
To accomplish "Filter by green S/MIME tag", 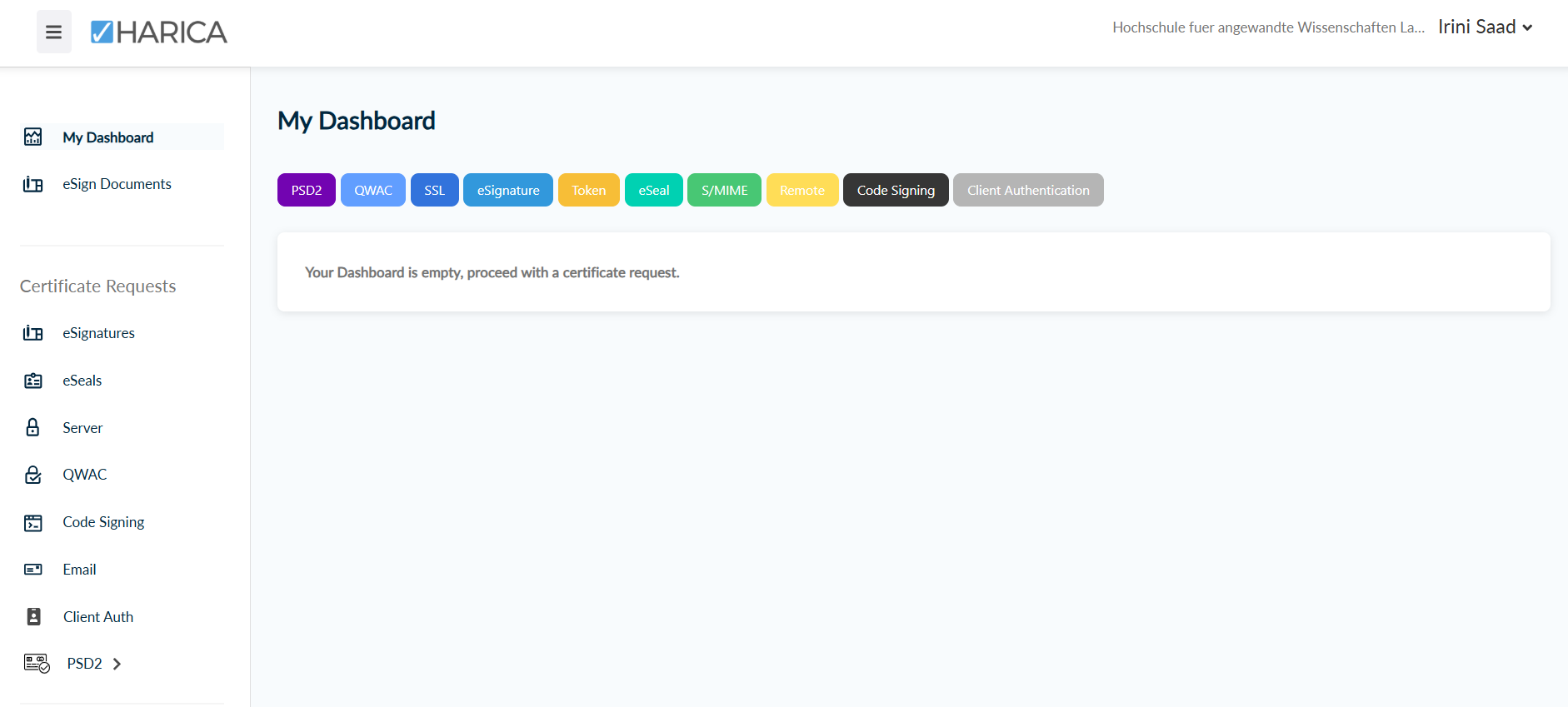I will (x=725, y=190).
